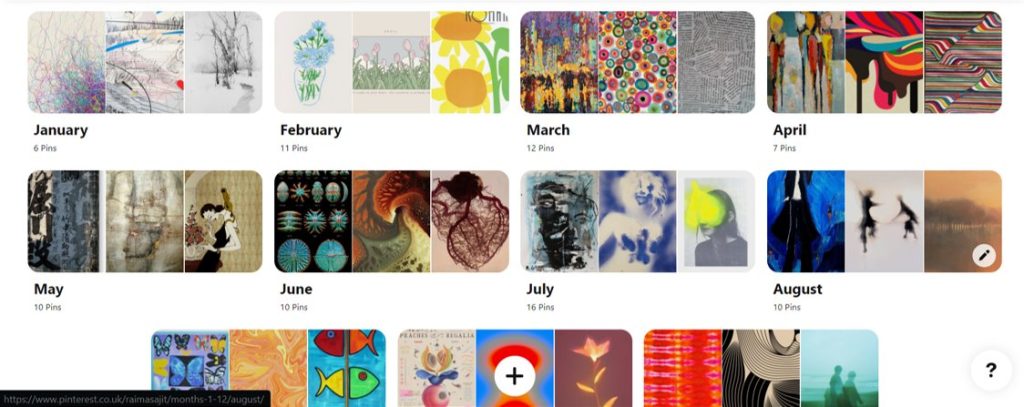Open the January board title
This screenshot has width=1024, height=407.
pyautogui.click(x=61, y=130)
